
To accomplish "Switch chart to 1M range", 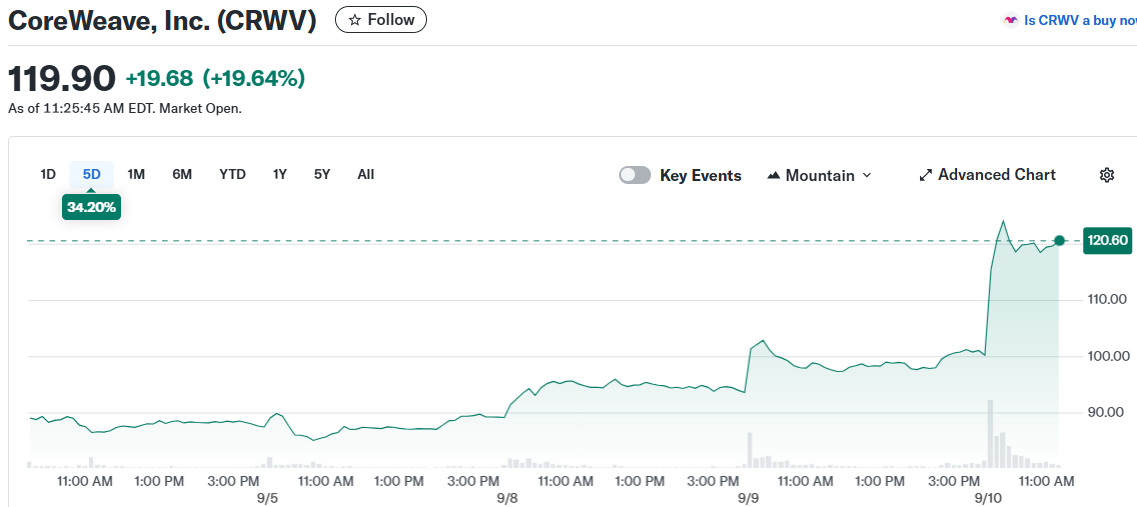I will [x=136, y=174].
